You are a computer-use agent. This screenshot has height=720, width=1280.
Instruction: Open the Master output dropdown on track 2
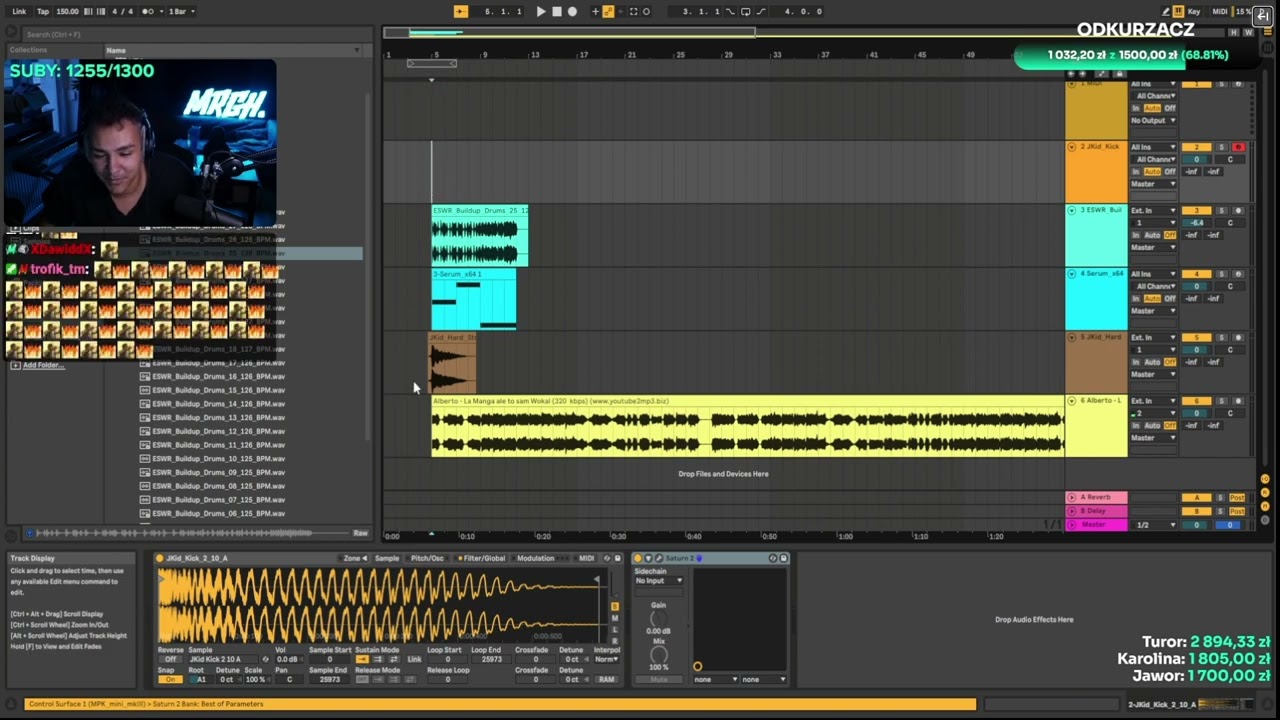1154,184
